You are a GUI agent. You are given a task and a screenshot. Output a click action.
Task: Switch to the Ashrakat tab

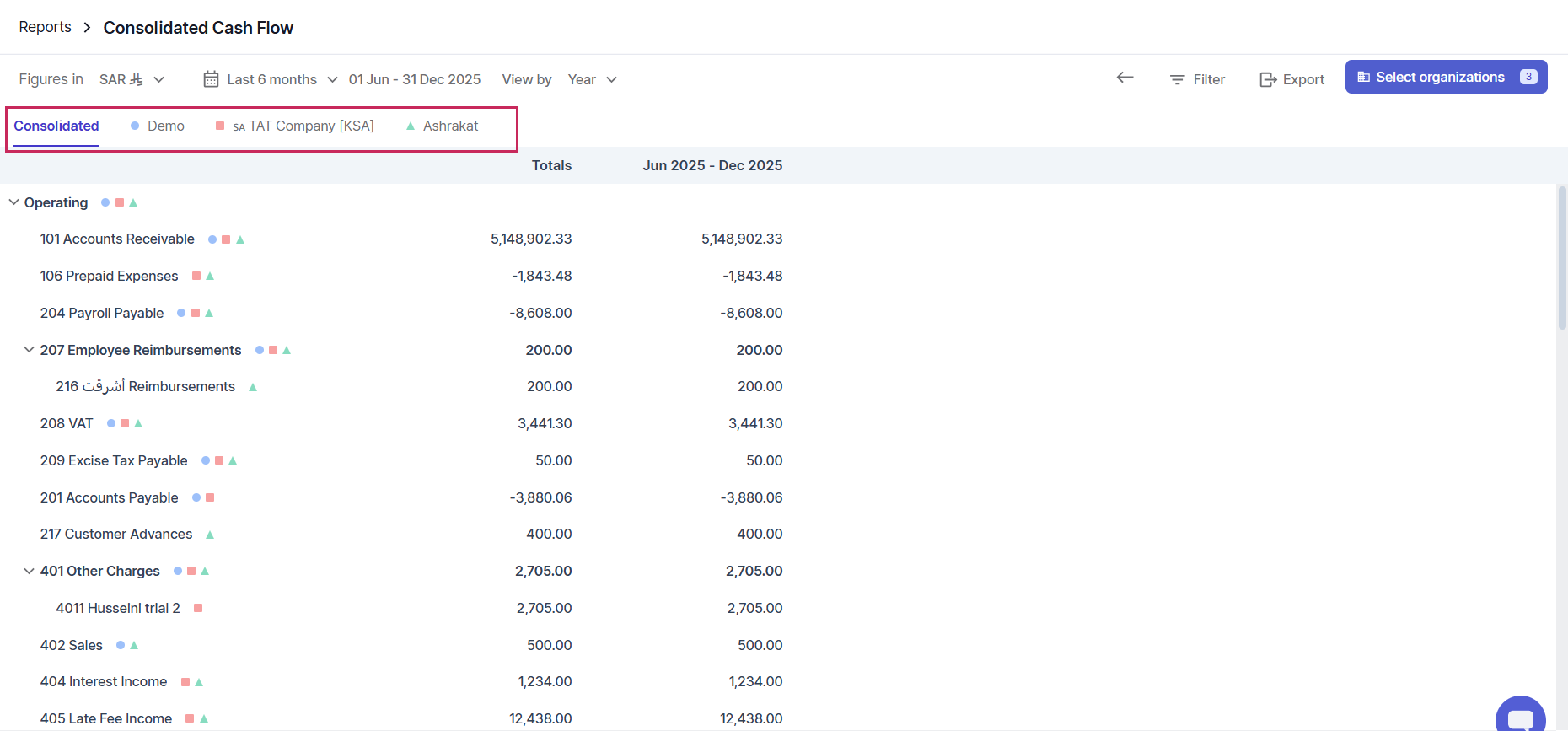point(450,126)
